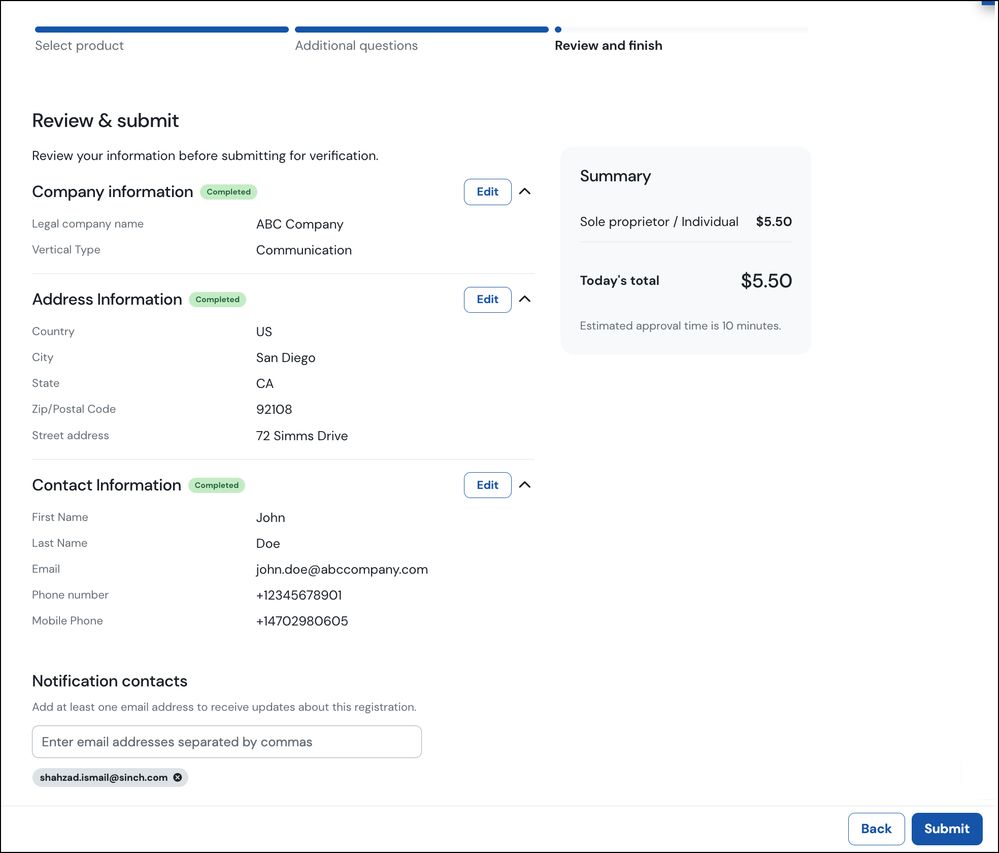Image resolution: width=999 pixels, height=853 pixels.
Task: Click the Completed badge beside Contact Information
Action: click(x=217, y=485)
